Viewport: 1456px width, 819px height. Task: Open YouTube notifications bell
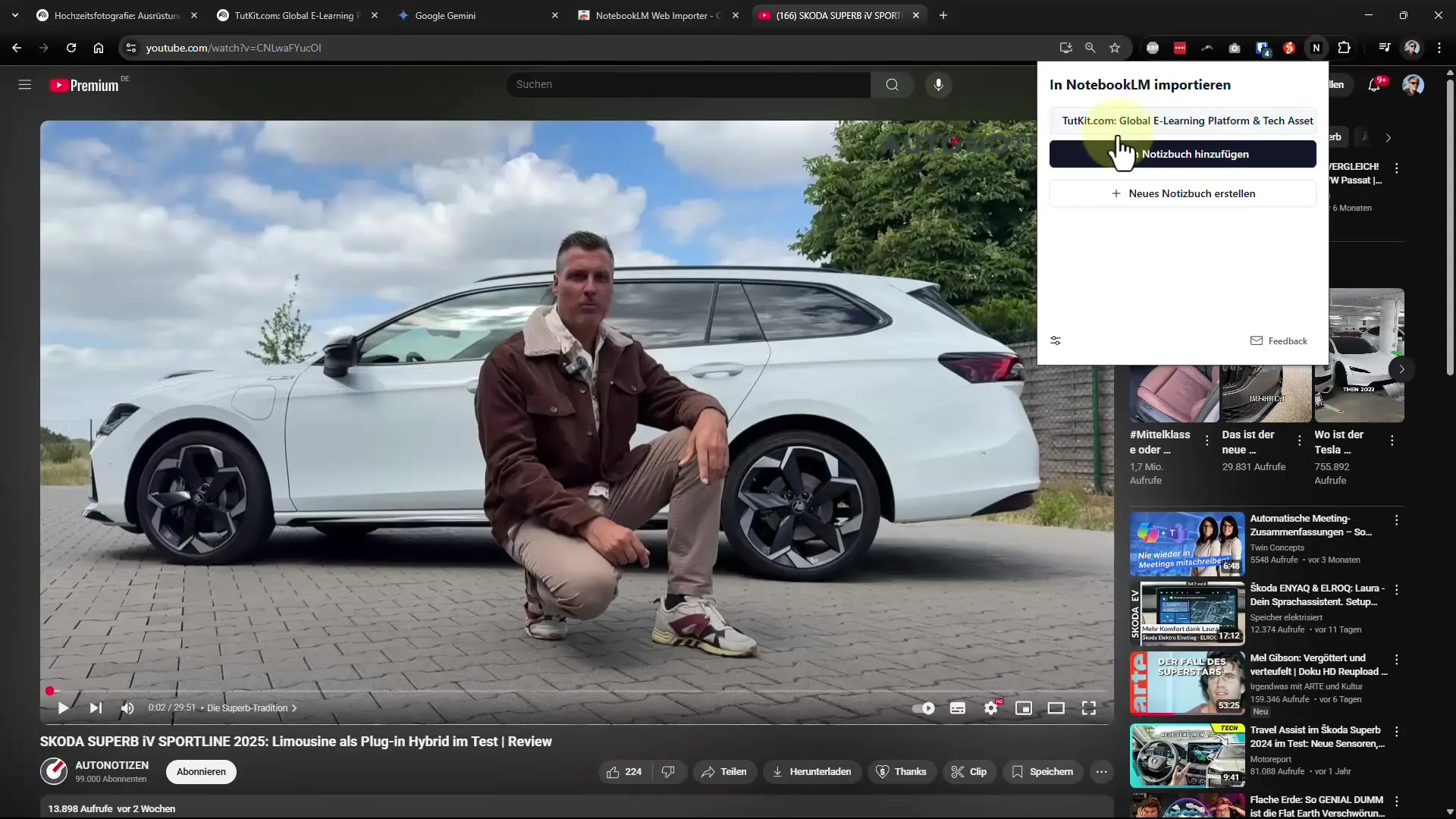pyautogui.click(x=1374, y=85)
